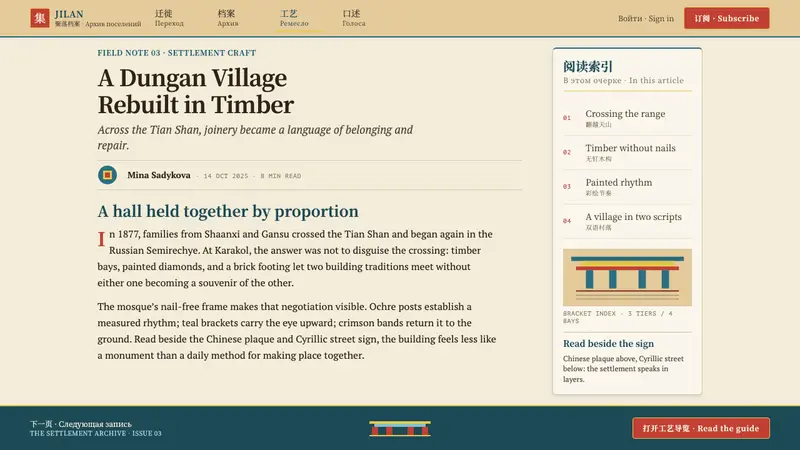Click the Read beside the sign heading
The height and width of the screenshot is (450, 800).
coord(608,343)
